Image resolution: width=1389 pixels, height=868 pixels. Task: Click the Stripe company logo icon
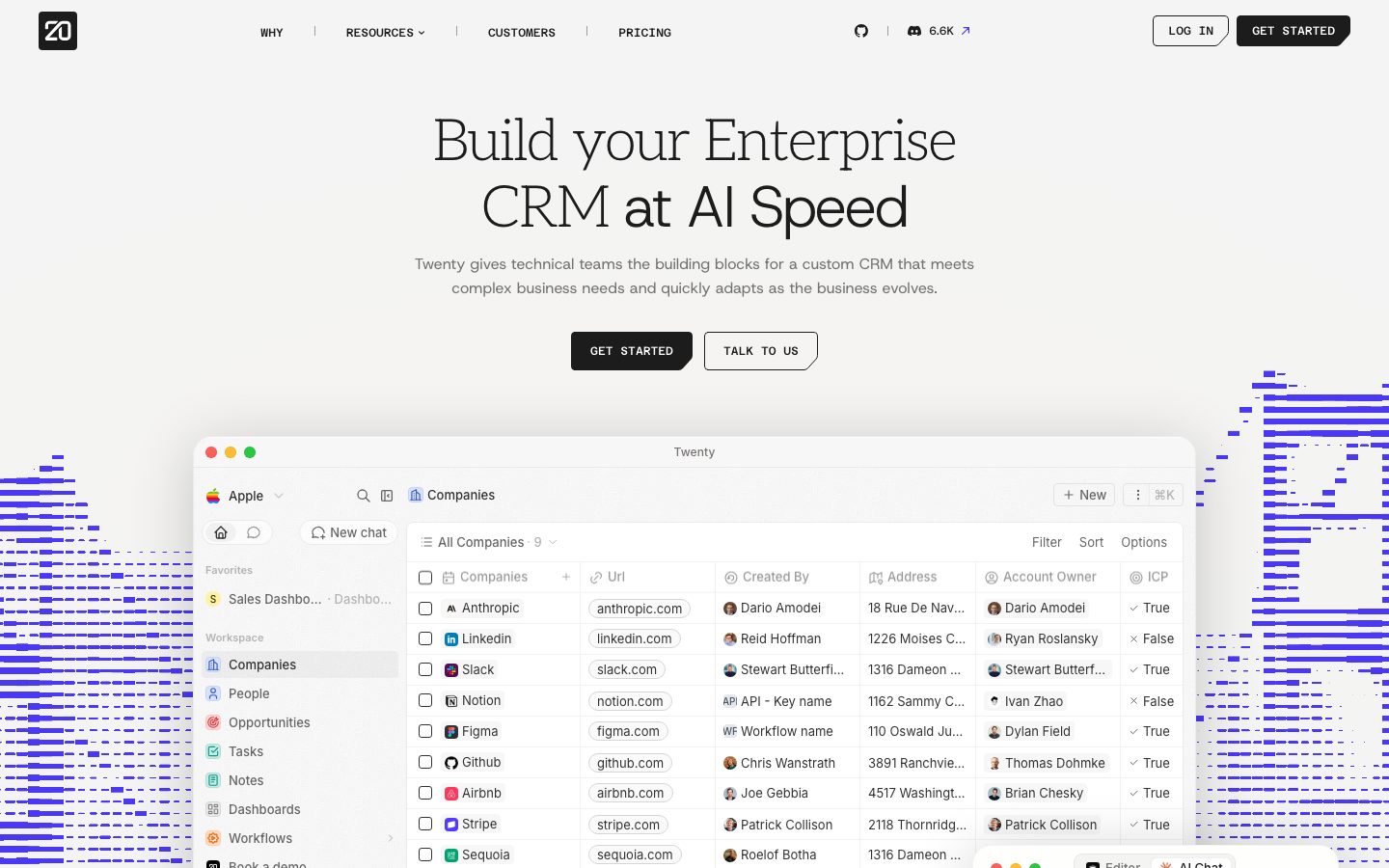pos(450,825)
